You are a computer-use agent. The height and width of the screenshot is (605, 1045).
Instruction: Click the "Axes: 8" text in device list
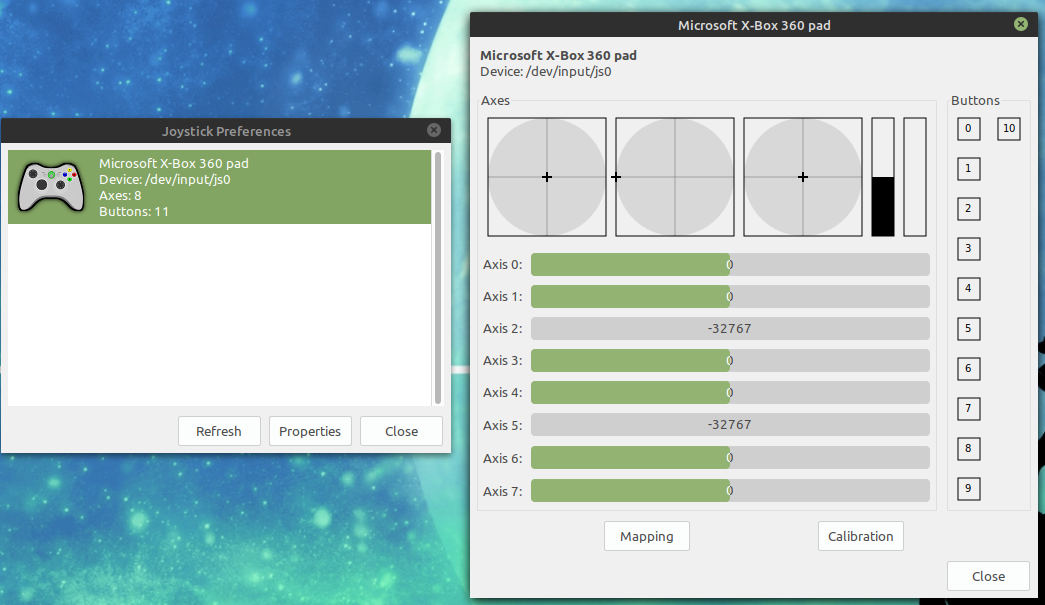[120, 195]
